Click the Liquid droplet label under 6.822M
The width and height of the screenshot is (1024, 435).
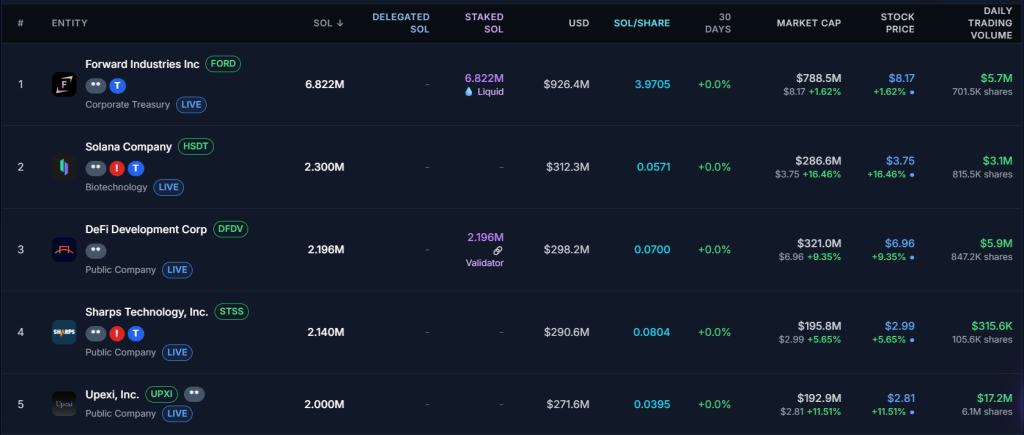pyautogui.click(x=484, y=92)
